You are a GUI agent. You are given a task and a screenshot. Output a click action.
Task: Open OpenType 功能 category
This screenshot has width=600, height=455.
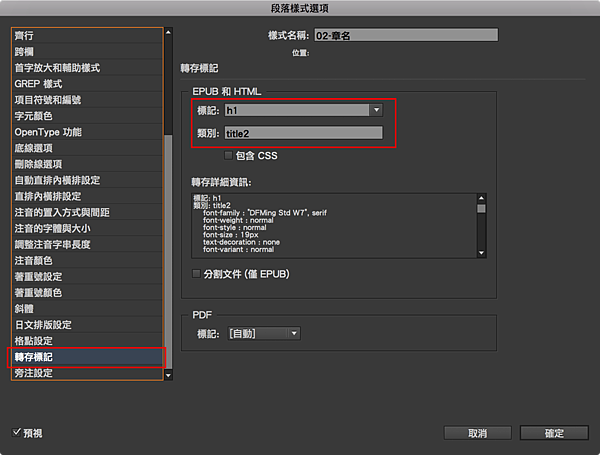(x=87, y=132)
